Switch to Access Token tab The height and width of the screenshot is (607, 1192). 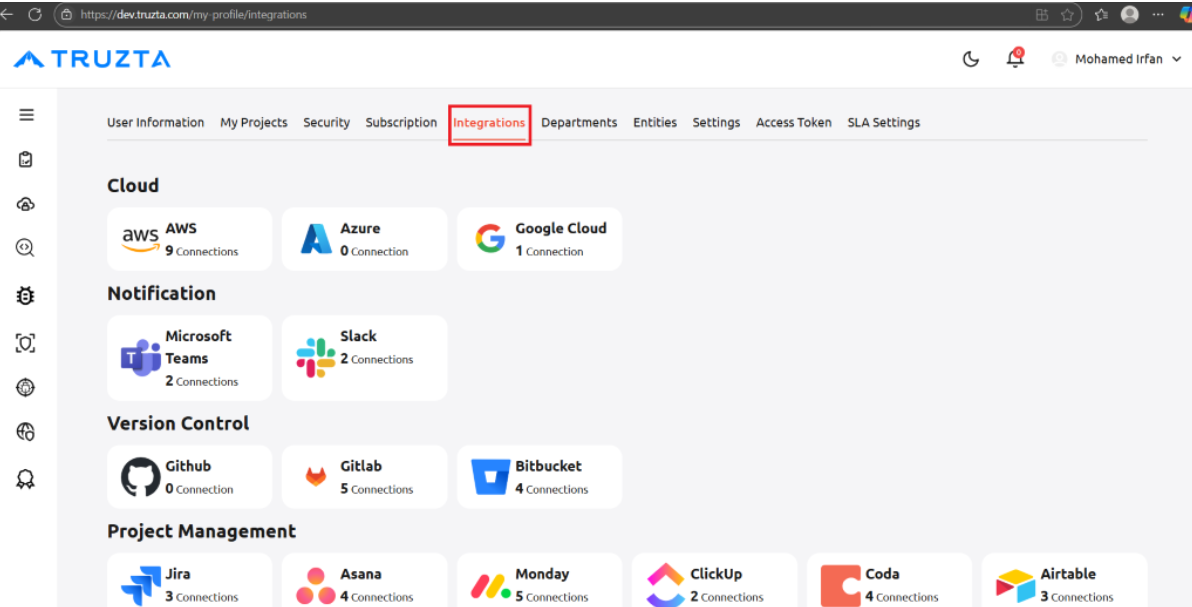[x=794, y=122]
